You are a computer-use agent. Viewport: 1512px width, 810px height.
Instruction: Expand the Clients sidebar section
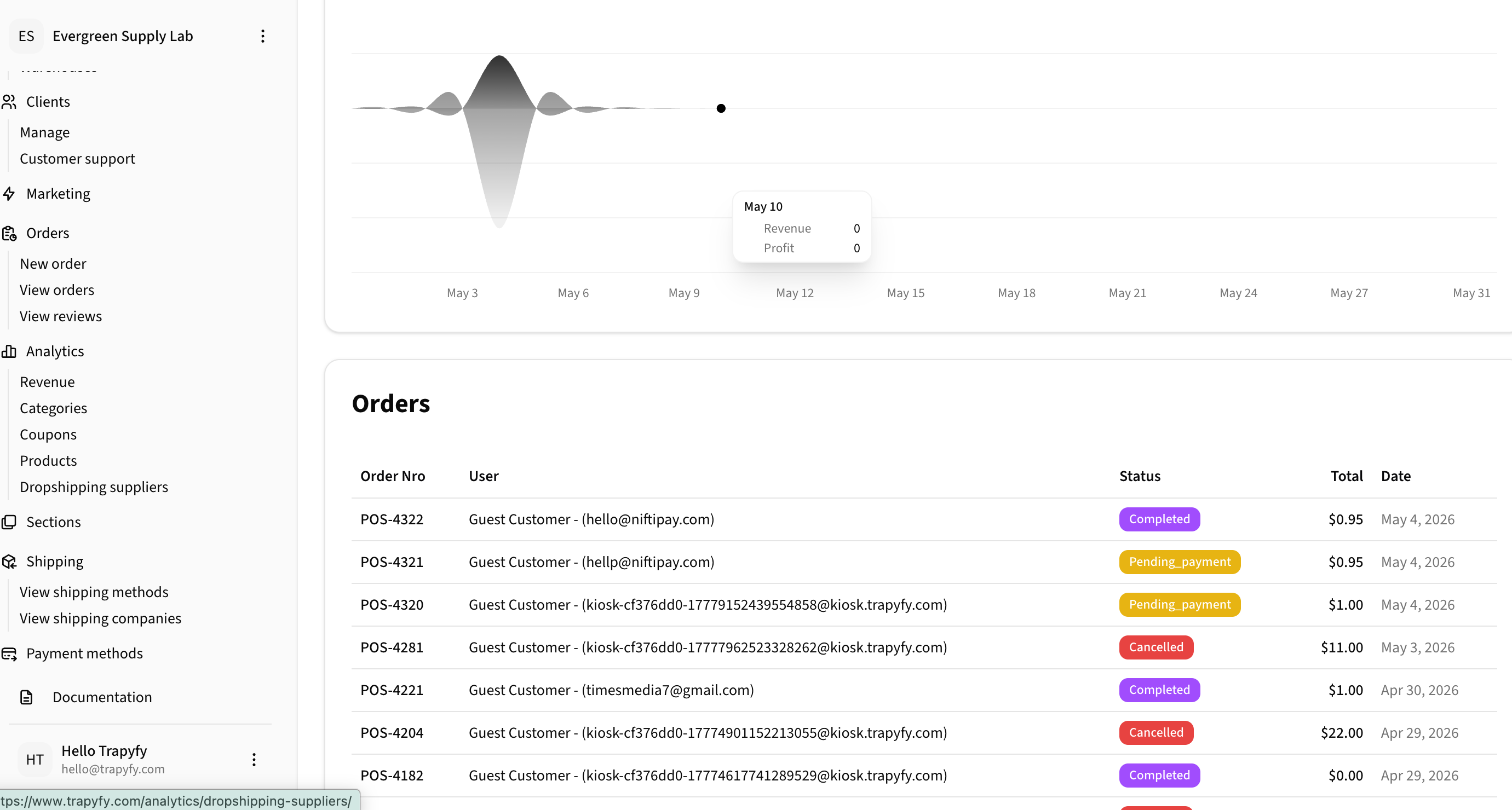48,102
